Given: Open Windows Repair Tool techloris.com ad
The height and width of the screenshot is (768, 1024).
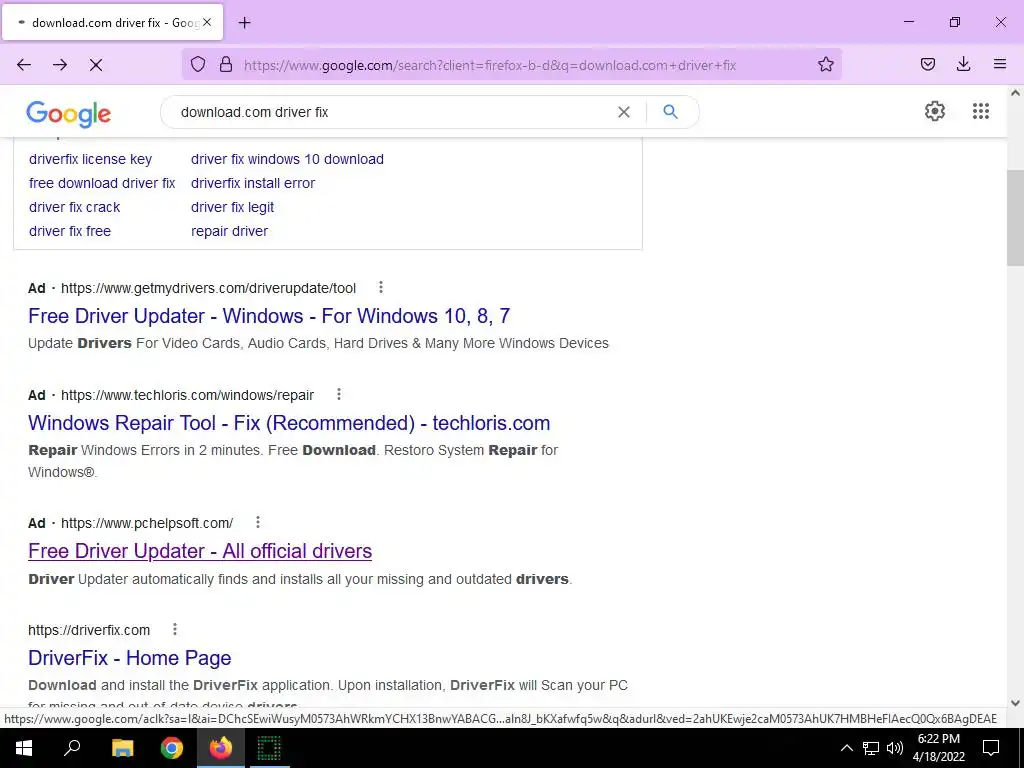Looking at the screenshot, I should tap(289, 423).
